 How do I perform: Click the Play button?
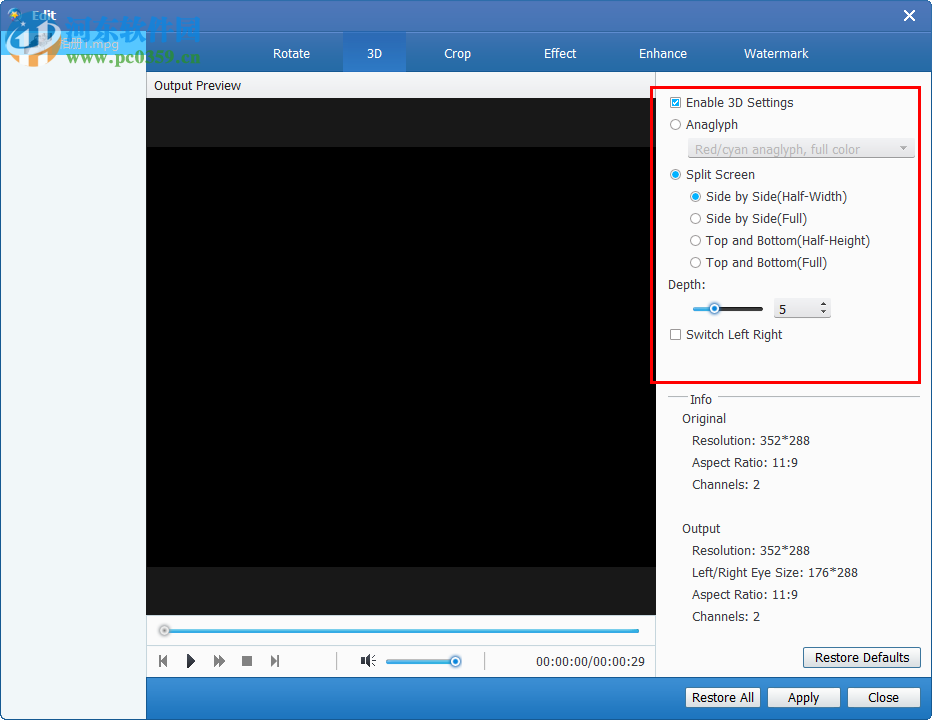[x=191, y=661]
